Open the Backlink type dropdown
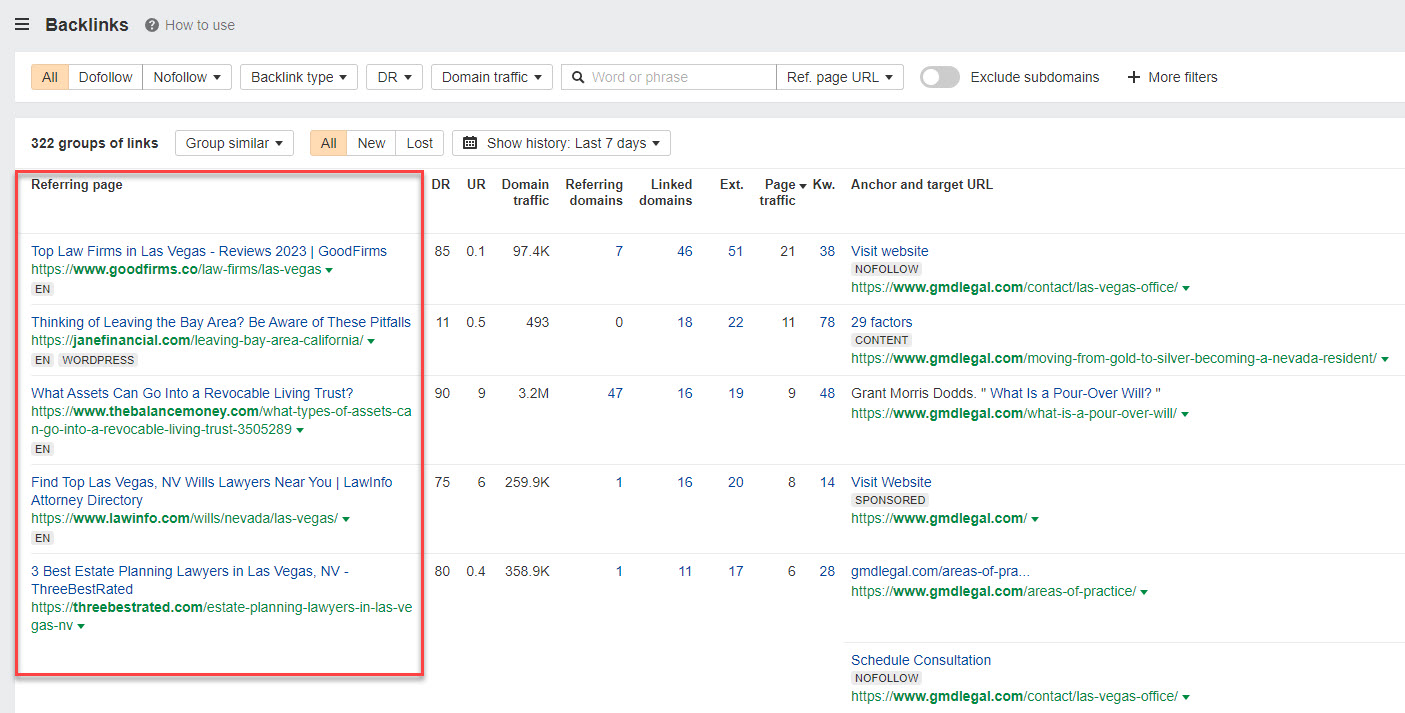The image size is (1405, 713). [299, 77]
